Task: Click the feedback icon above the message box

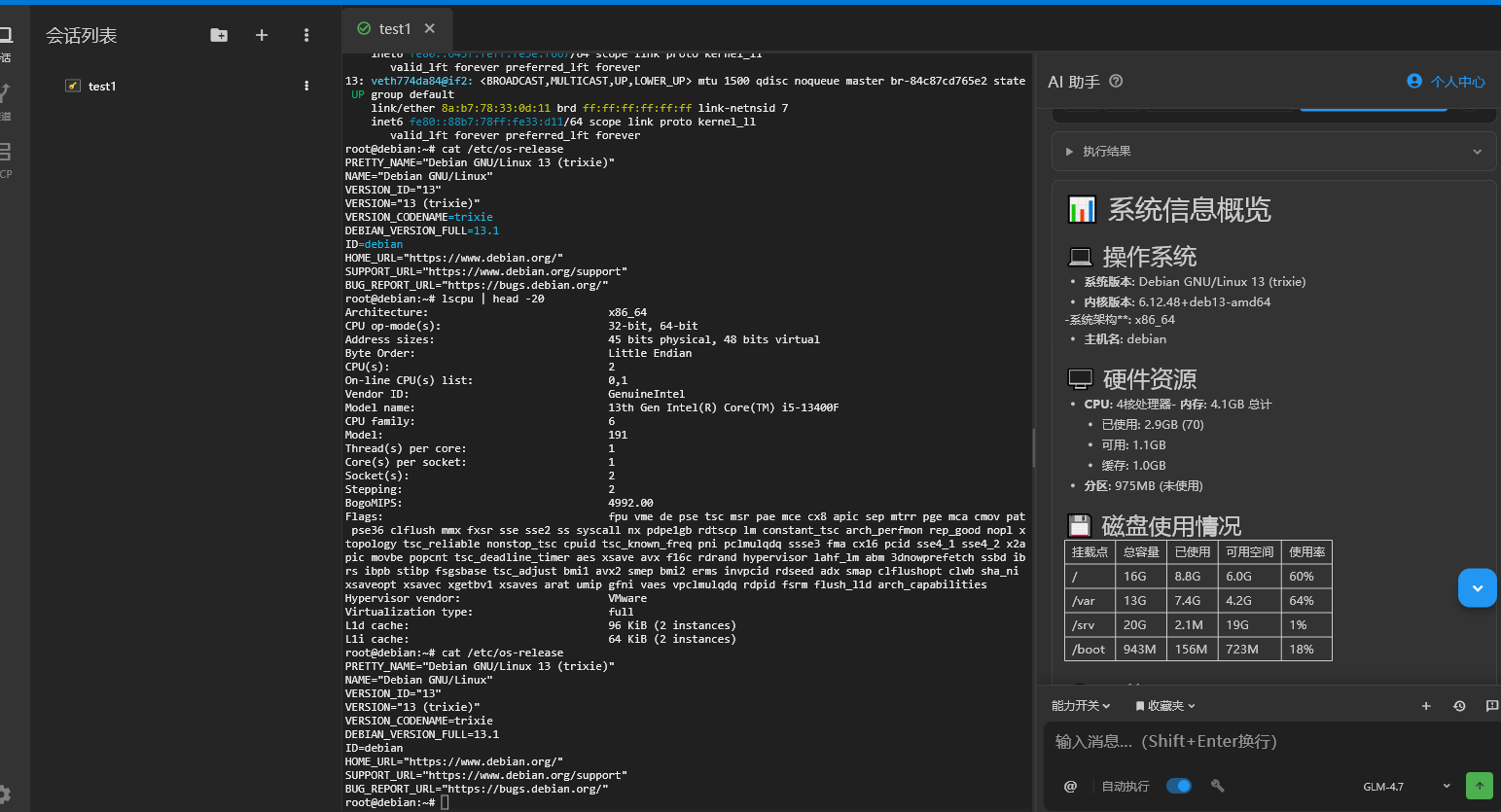Action: pyautogui.click(x=1491, y=706)
